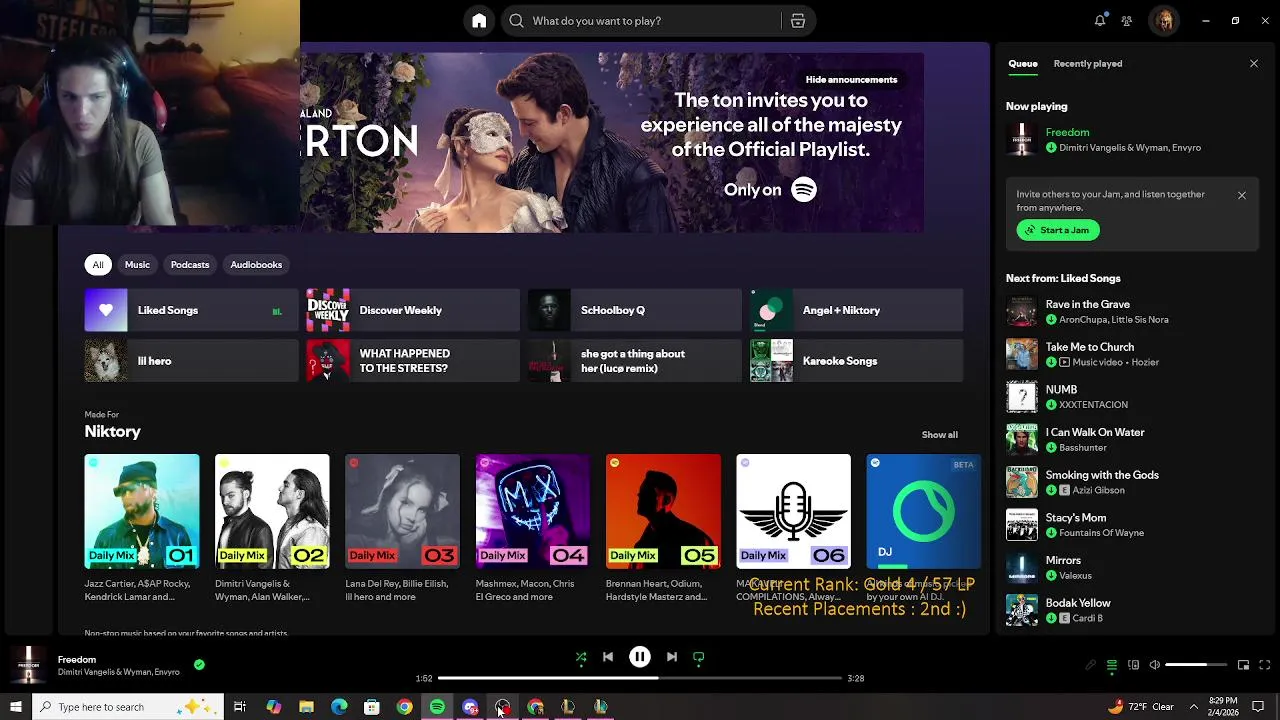Viewport: 1280px width, 720px height.
Task: Seek on the song progress bar
Action: 640,678
